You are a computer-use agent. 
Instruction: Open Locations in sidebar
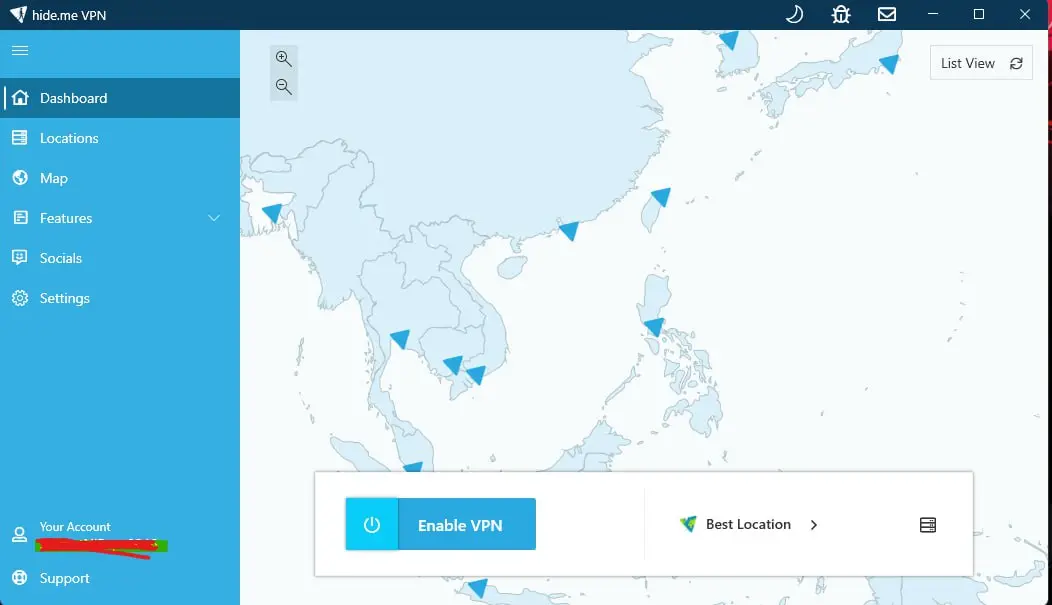pyautogui.click(x=120, y=138)
